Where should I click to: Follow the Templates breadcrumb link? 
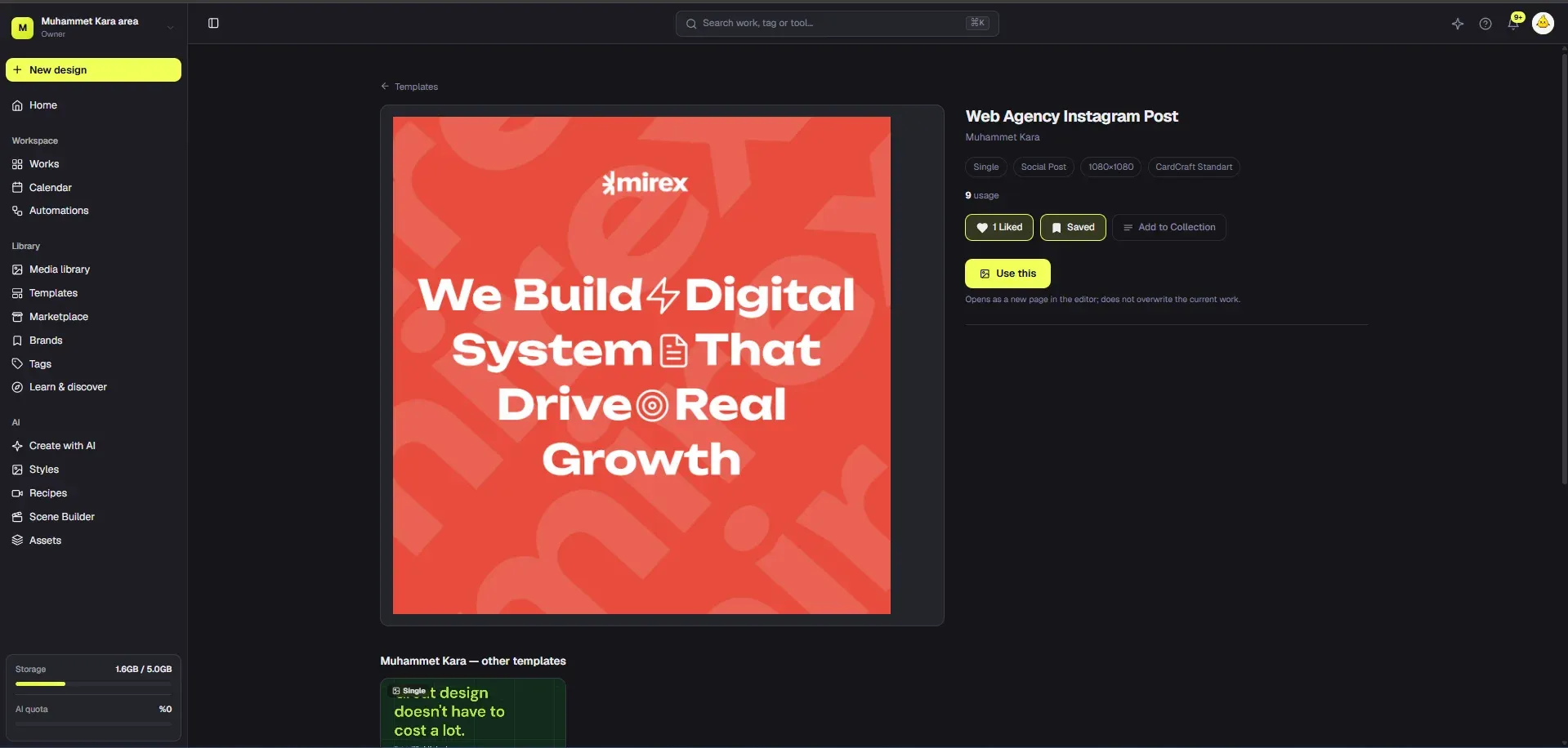[416, 87]
